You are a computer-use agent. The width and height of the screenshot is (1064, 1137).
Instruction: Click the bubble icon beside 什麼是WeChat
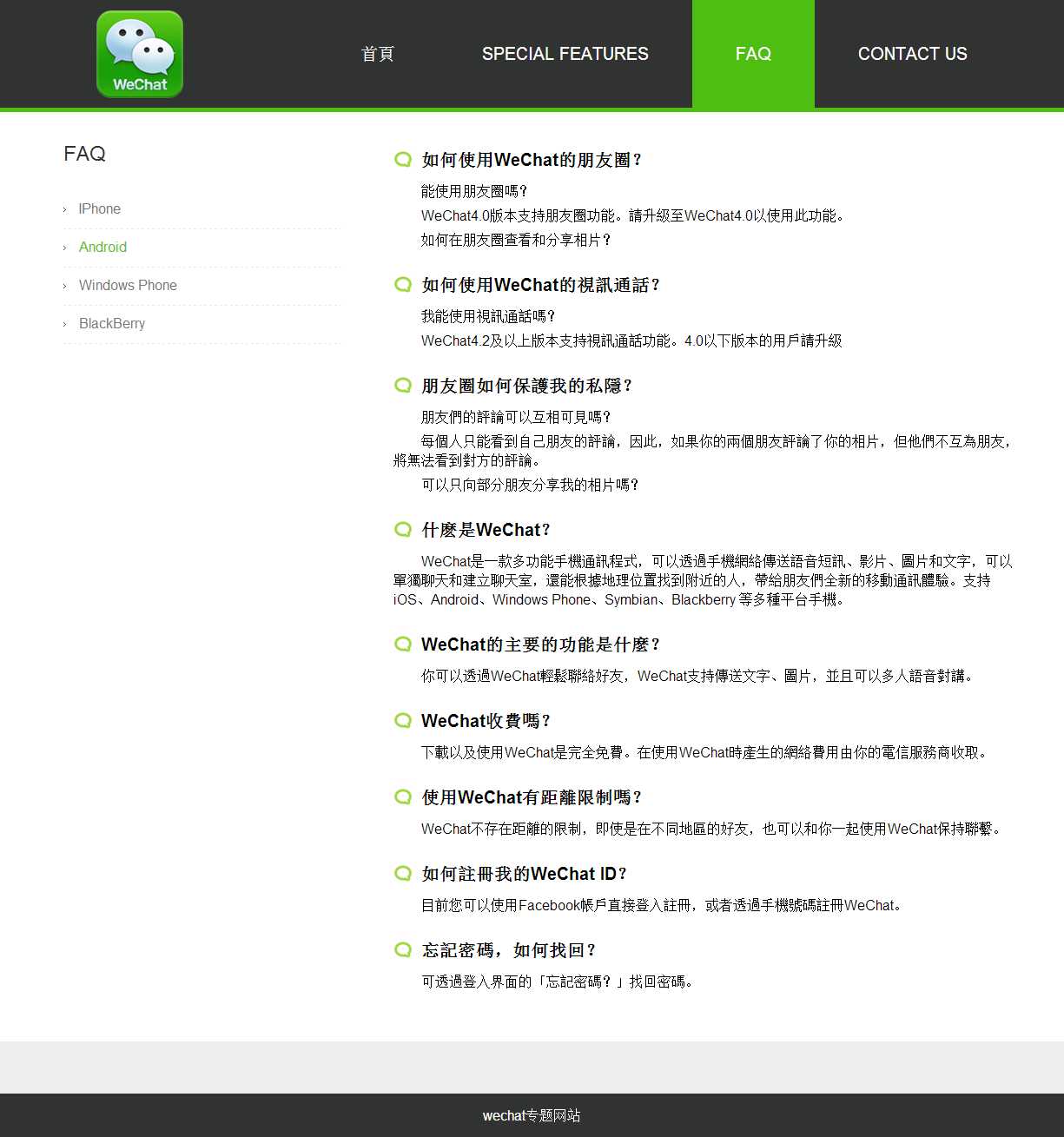(x=403, y=529)
